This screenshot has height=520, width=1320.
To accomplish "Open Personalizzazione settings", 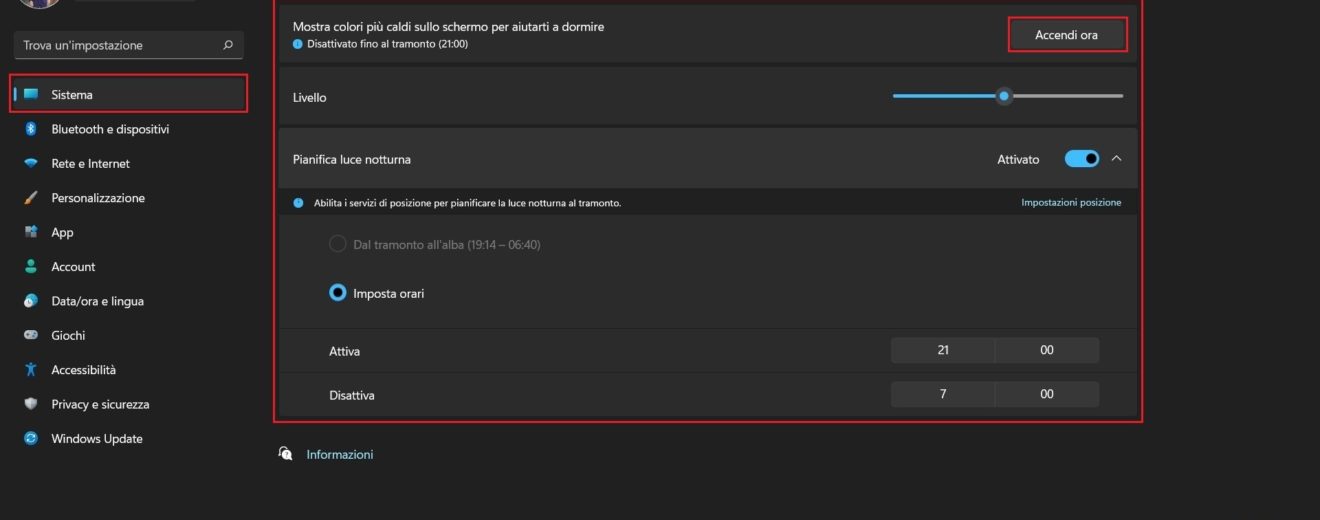I will (129, 198).
